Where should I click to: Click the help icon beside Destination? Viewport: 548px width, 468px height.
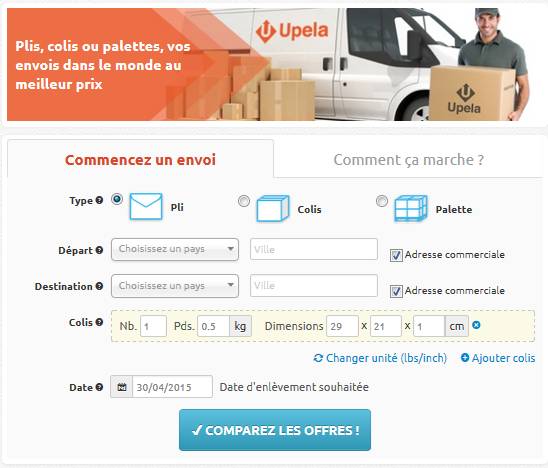tap(99, 286)
